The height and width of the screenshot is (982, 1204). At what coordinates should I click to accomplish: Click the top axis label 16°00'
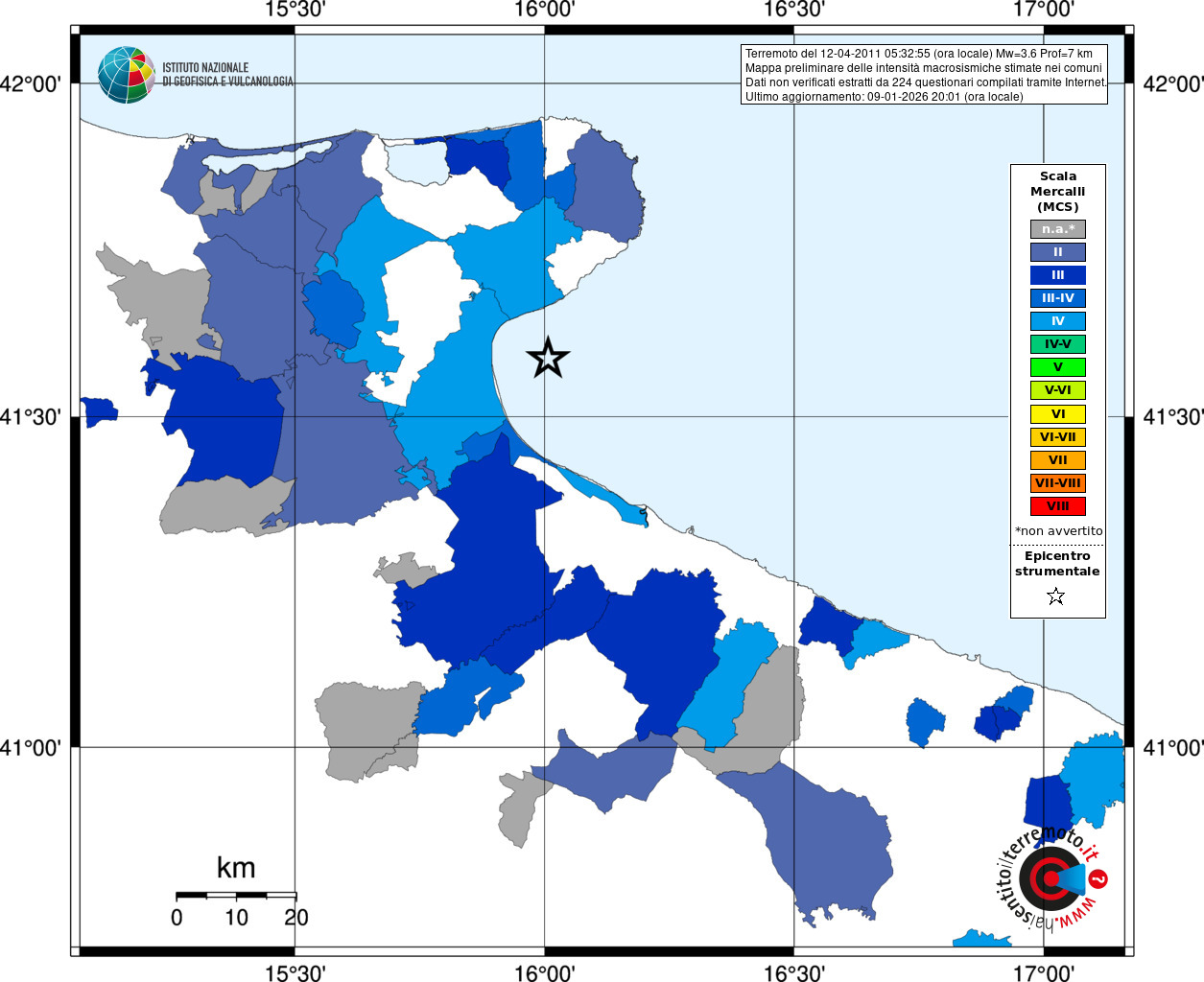pos(545,10)
